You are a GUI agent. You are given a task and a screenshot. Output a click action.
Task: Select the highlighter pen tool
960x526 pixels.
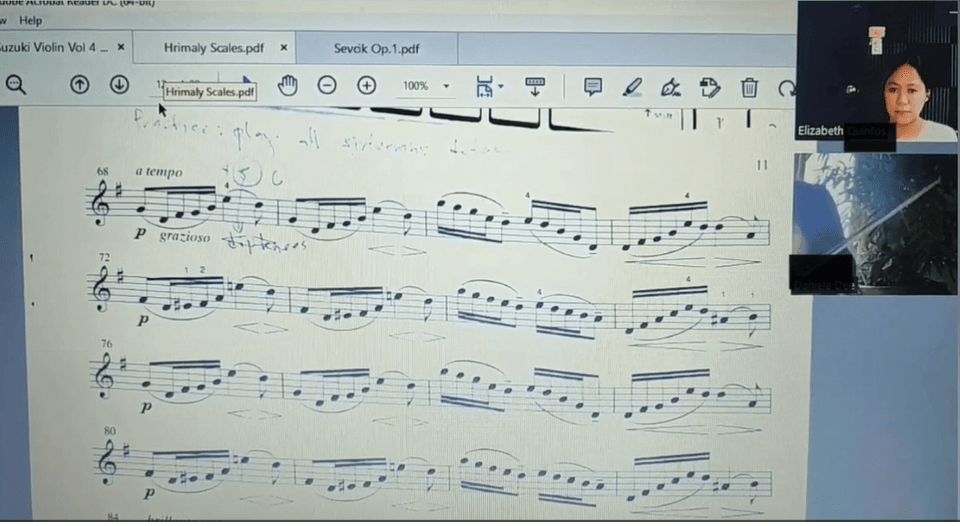click(x=632, y=87)
